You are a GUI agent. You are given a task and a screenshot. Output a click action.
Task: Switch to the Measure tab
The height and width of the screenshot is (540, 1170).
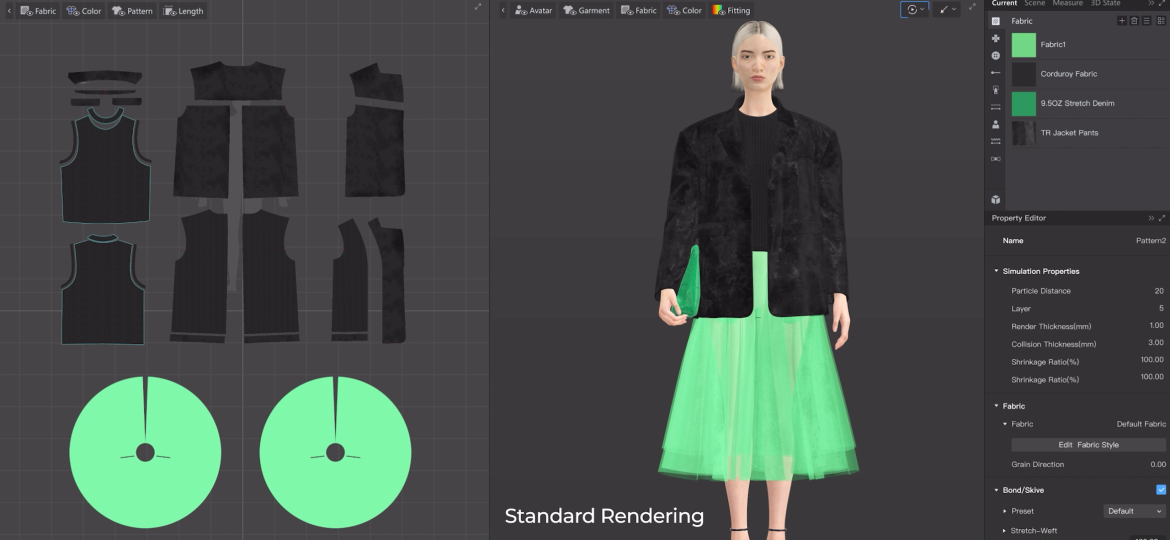[x=1068, y=4]
